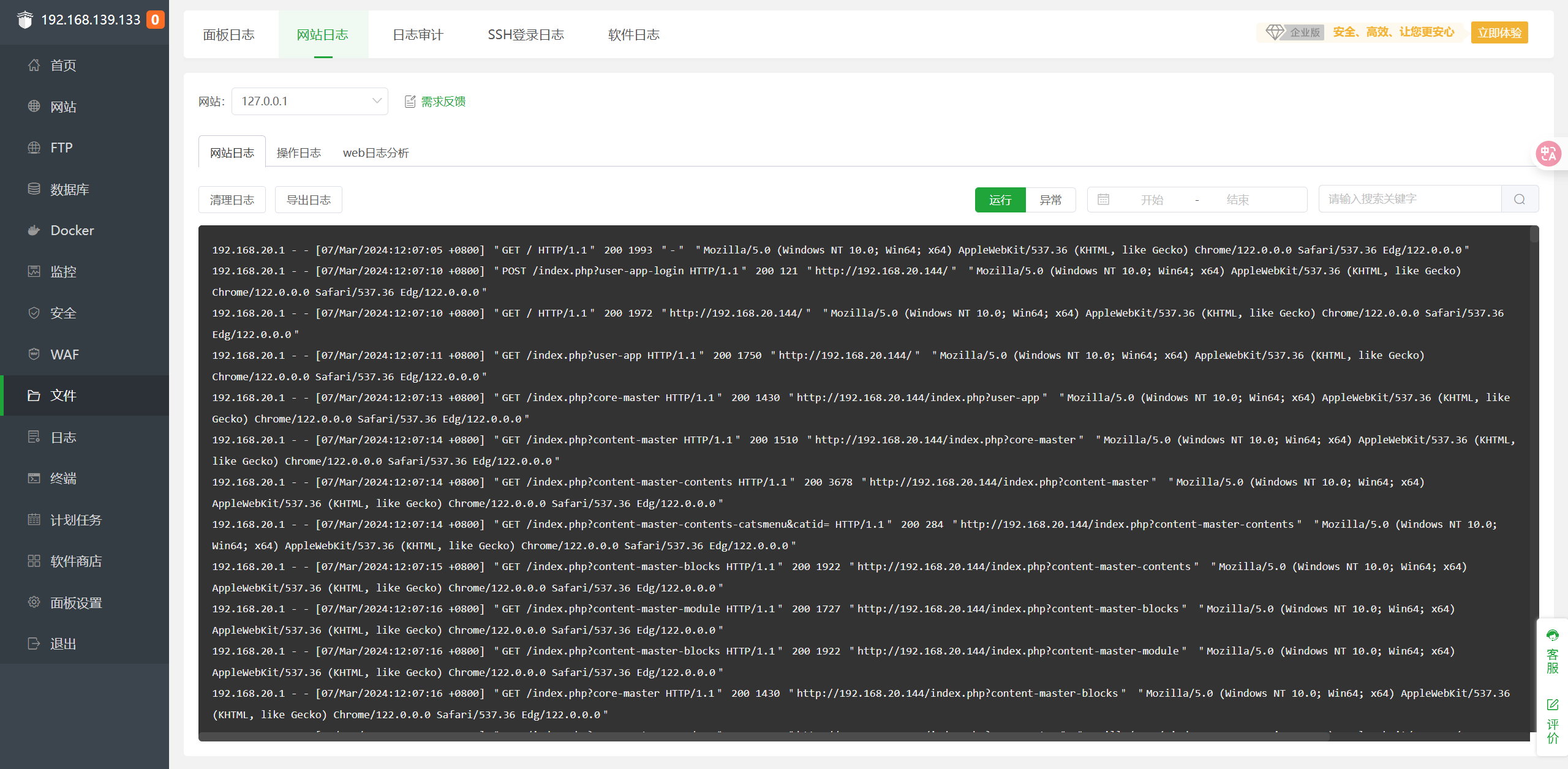Click the calendar icon in date range
The height and width of the screenshot is (769, 1568).
[x=1103, y=200]
